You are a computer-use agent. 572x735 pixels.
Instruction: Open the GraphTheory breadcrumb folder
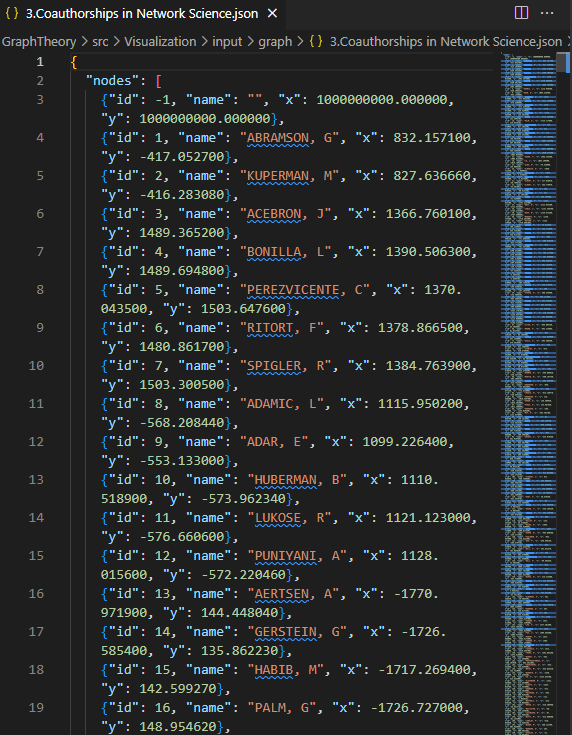click(x=39, y=41)
